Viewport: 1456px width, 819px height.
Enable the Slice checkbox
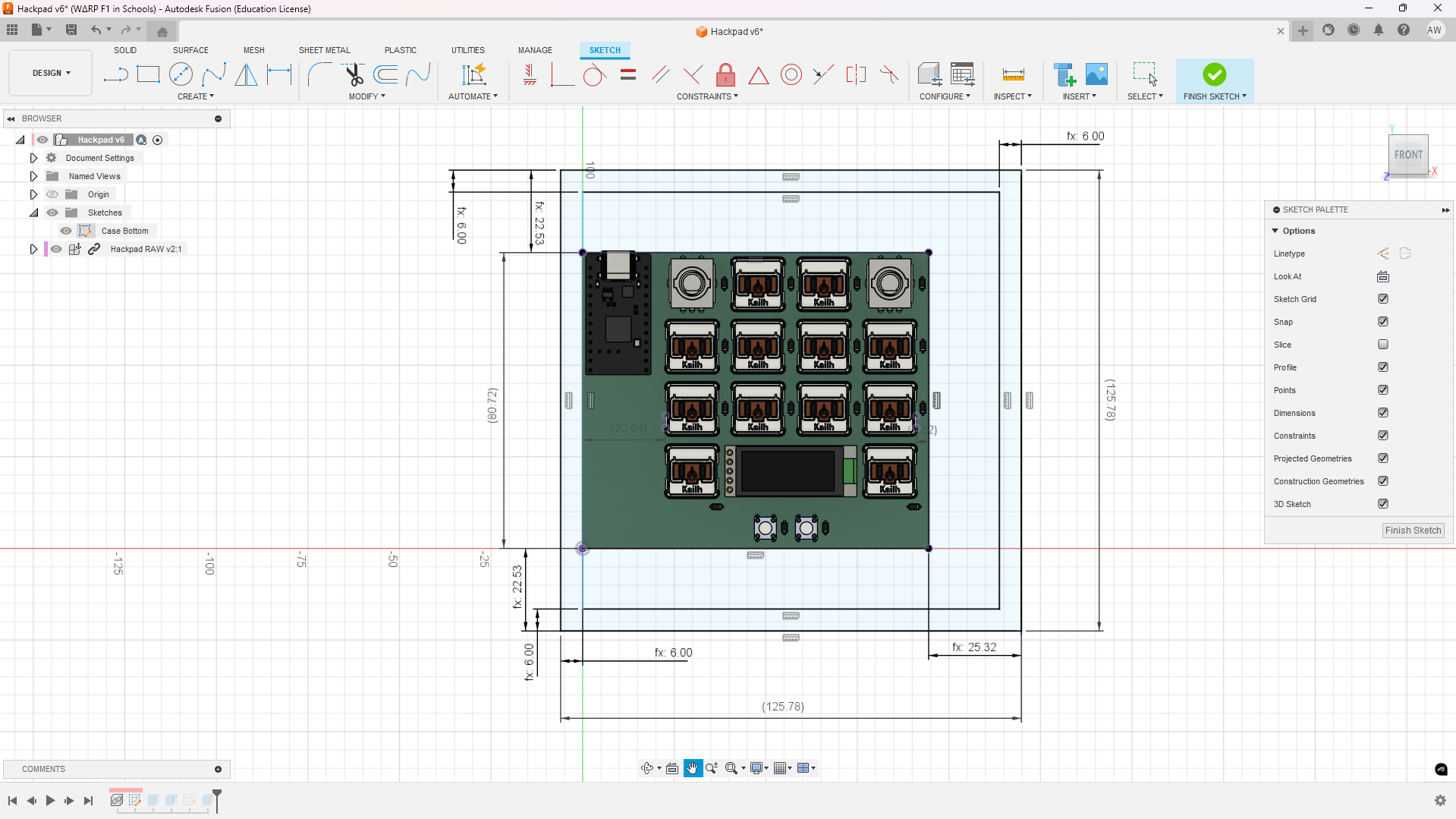click(1383, 345)
